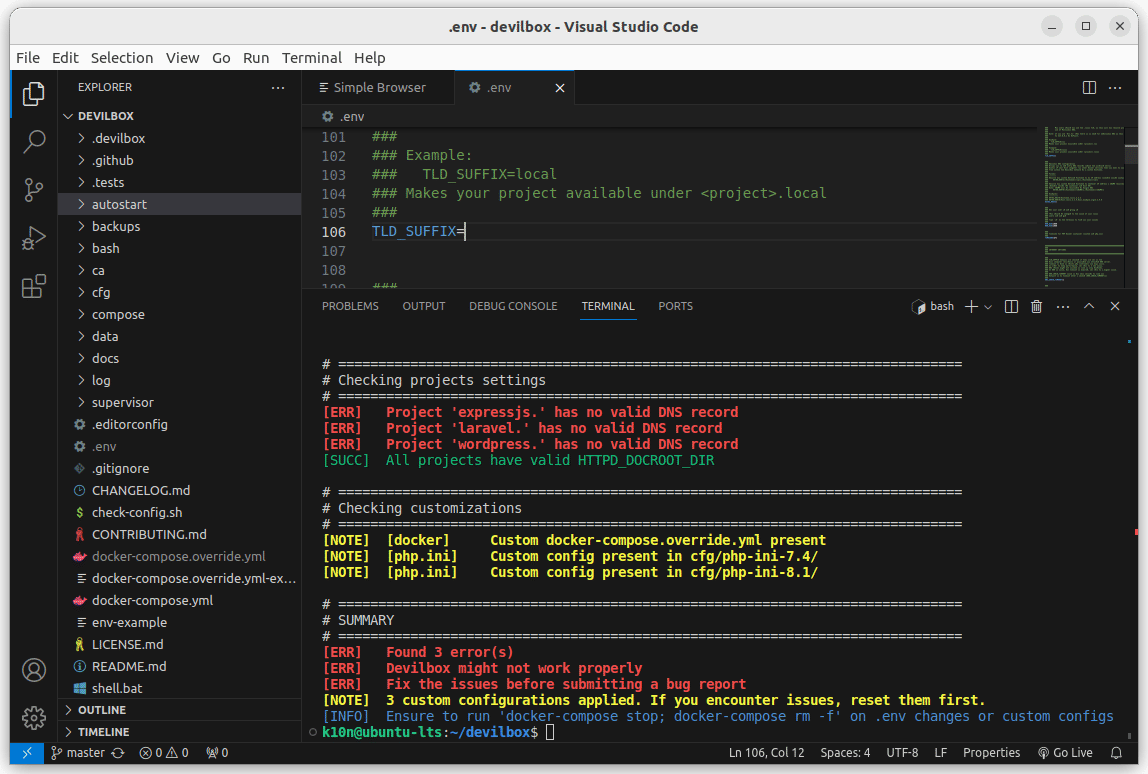Expand the autostart folder
The height and width of the screenshot is (774, 1148).
click(x=119, y=204)
